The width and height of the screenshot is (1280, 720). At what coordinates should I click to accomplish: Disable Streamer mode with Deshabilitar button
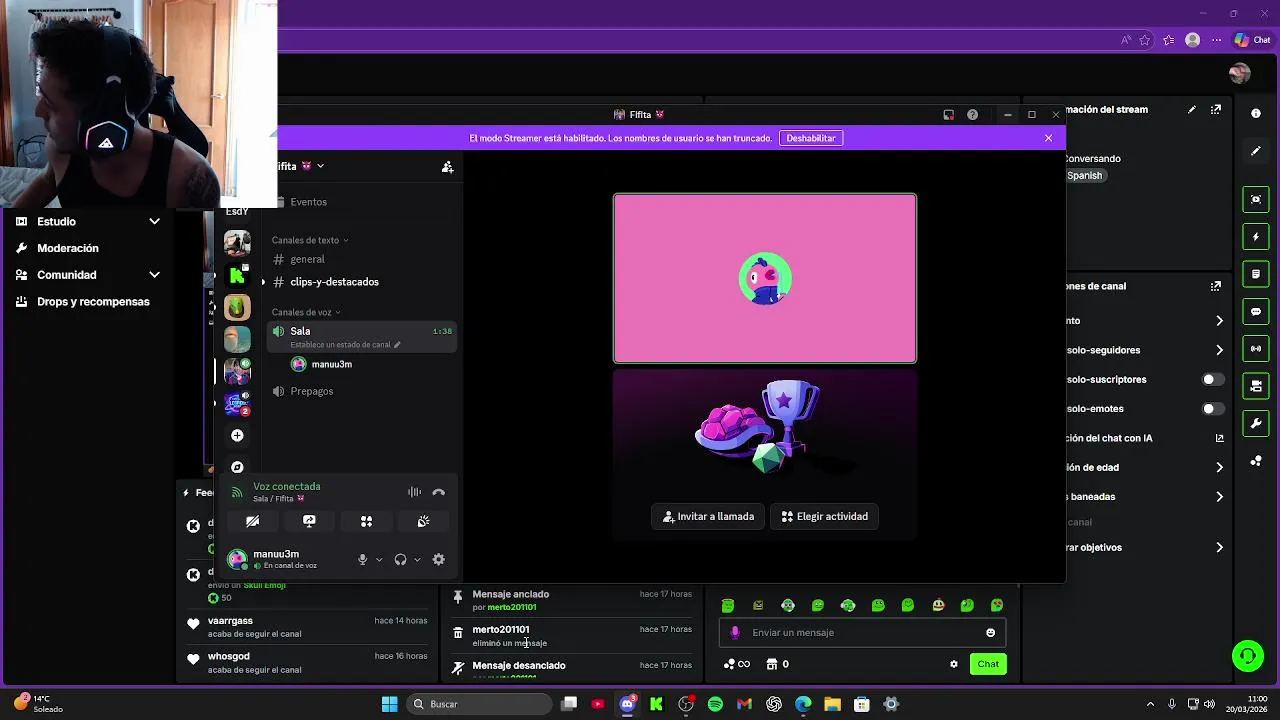tap(811, 138)
